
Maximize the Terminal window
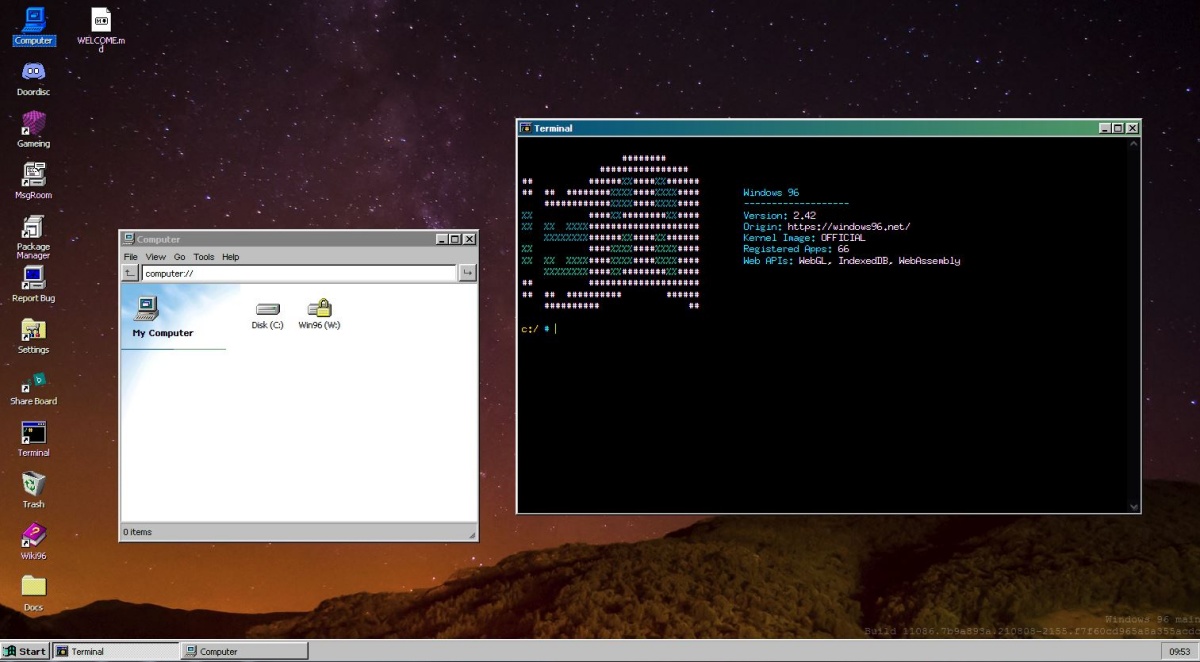click(1119, 128)
